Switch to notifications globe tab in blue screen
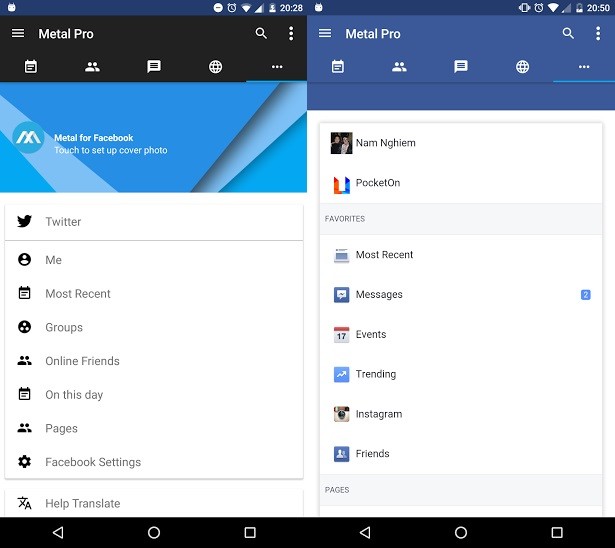The image size is (615, 548). (522, 67)
